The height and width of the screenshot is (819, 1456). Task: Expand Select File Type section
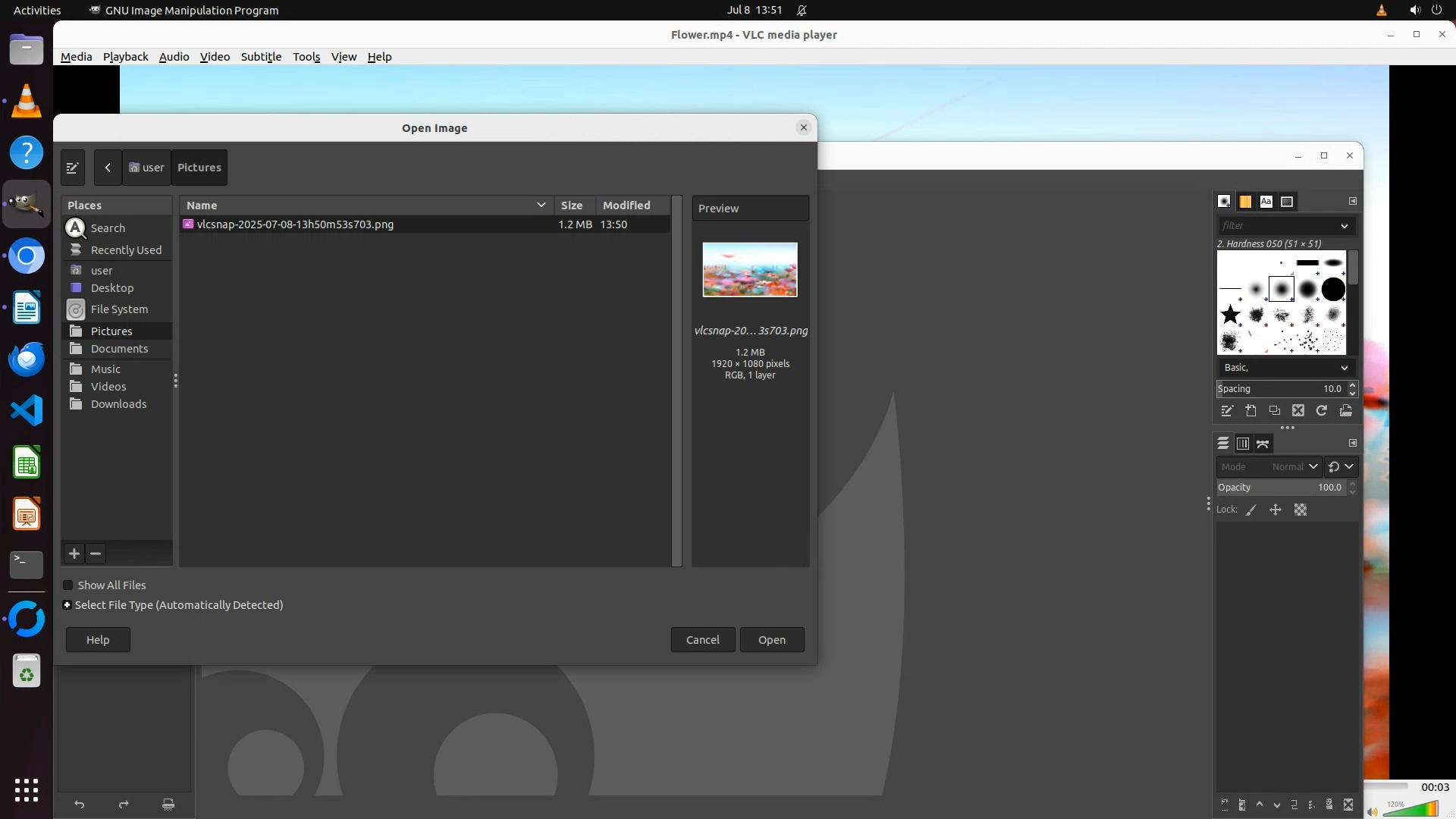[67, 605]
